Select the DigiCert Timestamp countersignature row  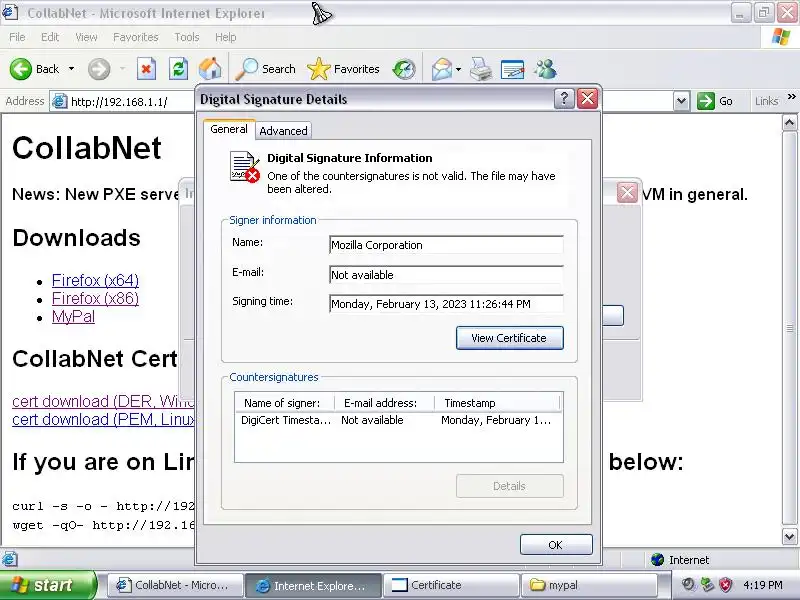[x=398, y=420]
